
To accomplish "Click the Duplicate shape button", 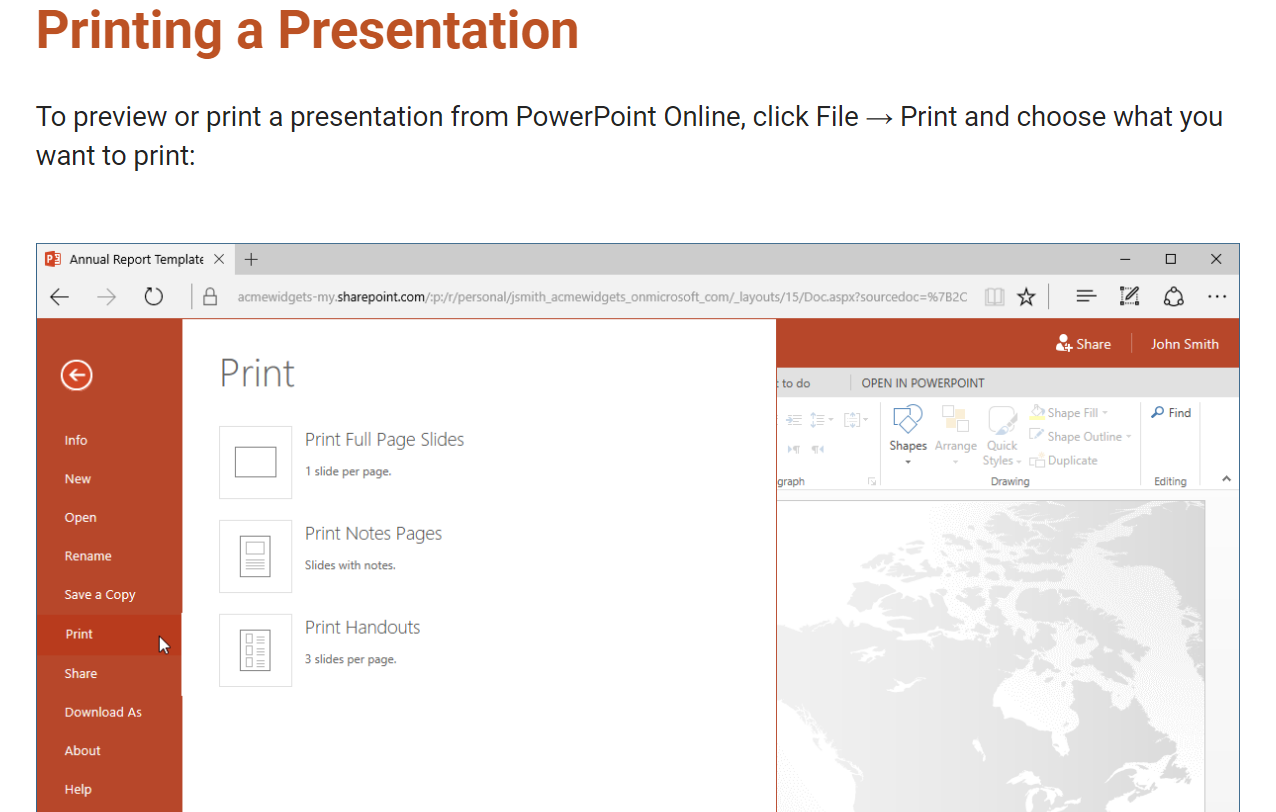I will click(x=1063, y=461).
